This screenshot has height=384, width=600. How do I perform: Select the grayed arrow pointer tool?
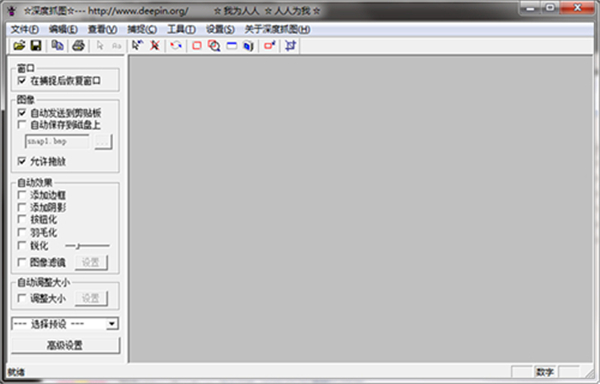click(x=100, y=46)
